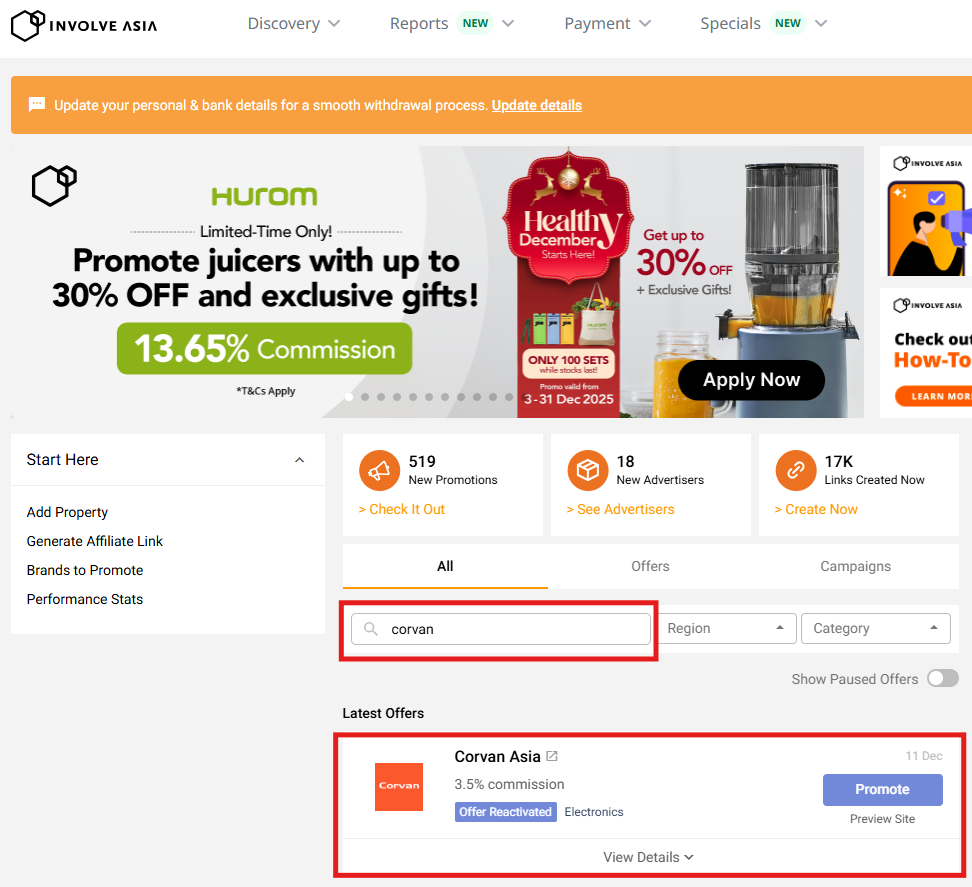Click the Involve Asia logo
The width and height of the screenshot is (972, 887).
point(84,25)
